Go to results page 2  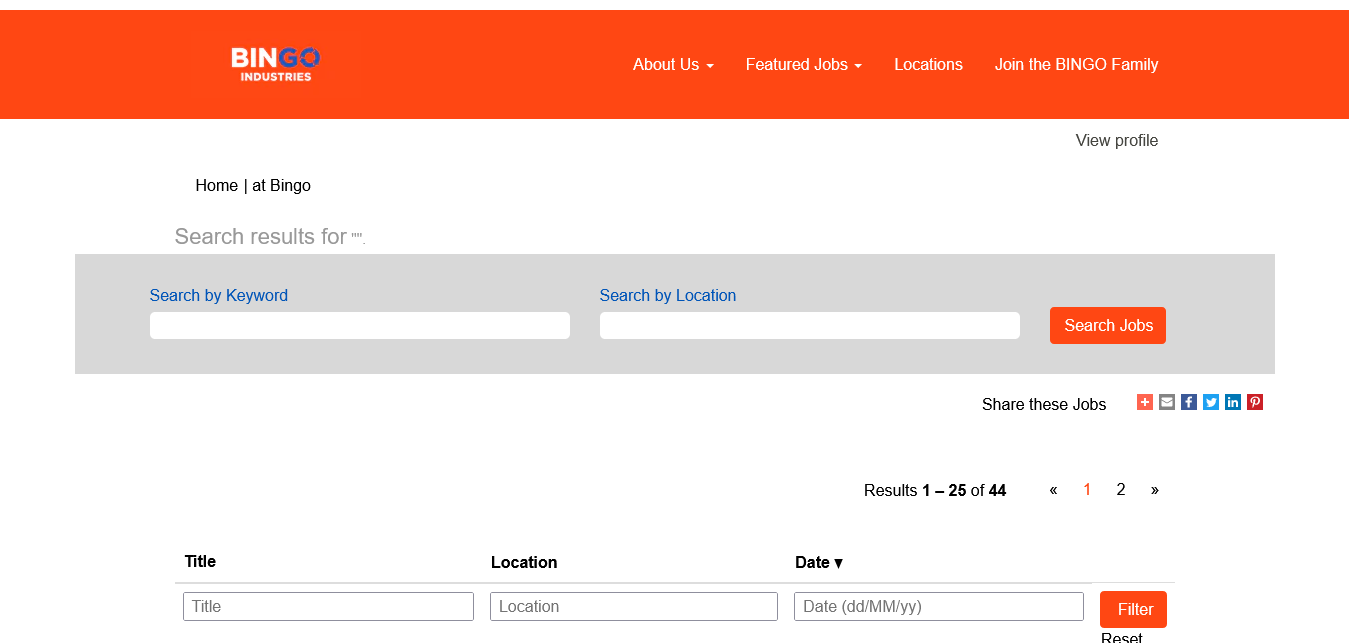coord(1121,489)
